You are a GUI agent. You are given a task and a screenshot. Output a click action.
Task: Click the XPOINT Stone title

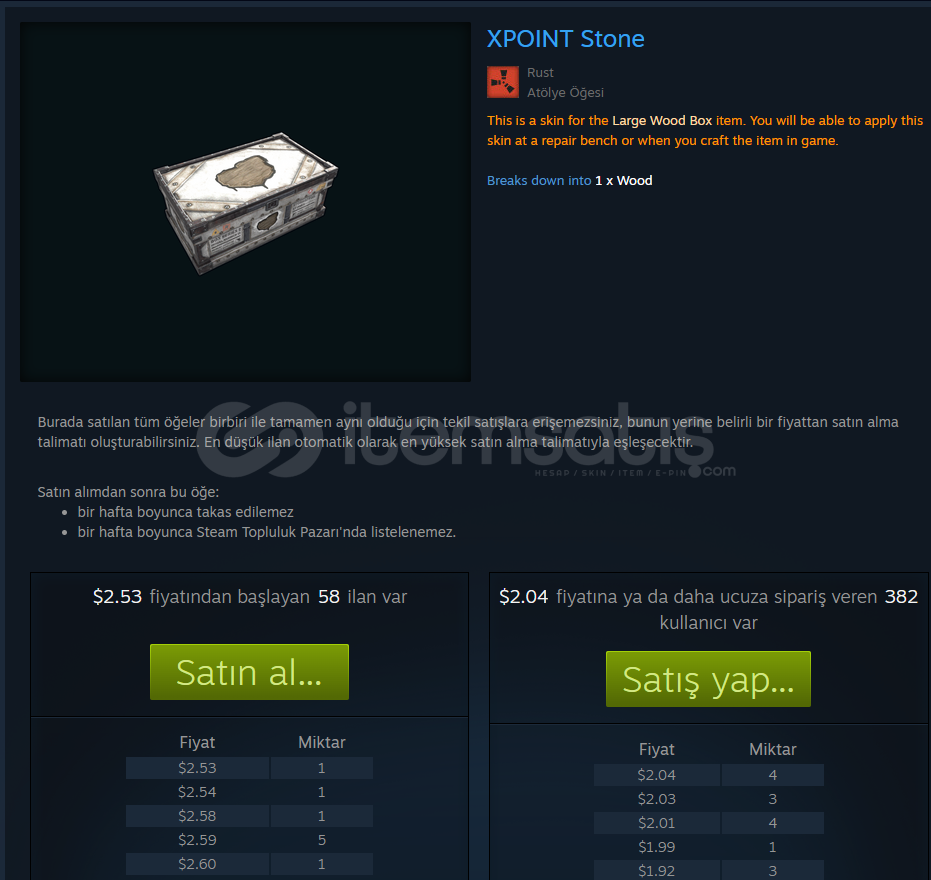565,39
